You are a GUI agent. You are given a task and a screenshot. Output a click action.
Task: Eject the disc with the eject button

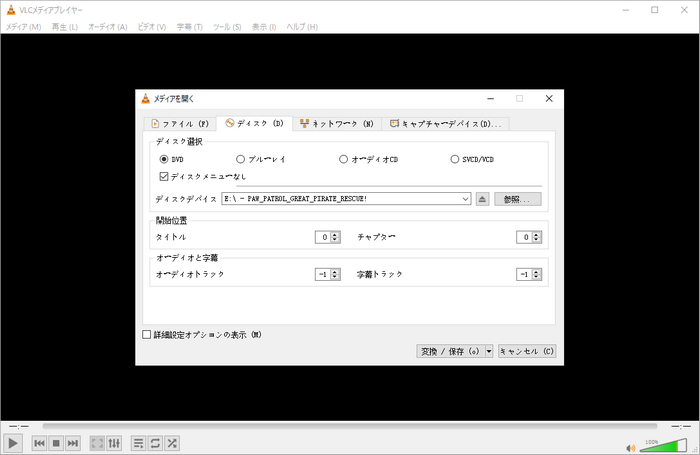[483, 199]
